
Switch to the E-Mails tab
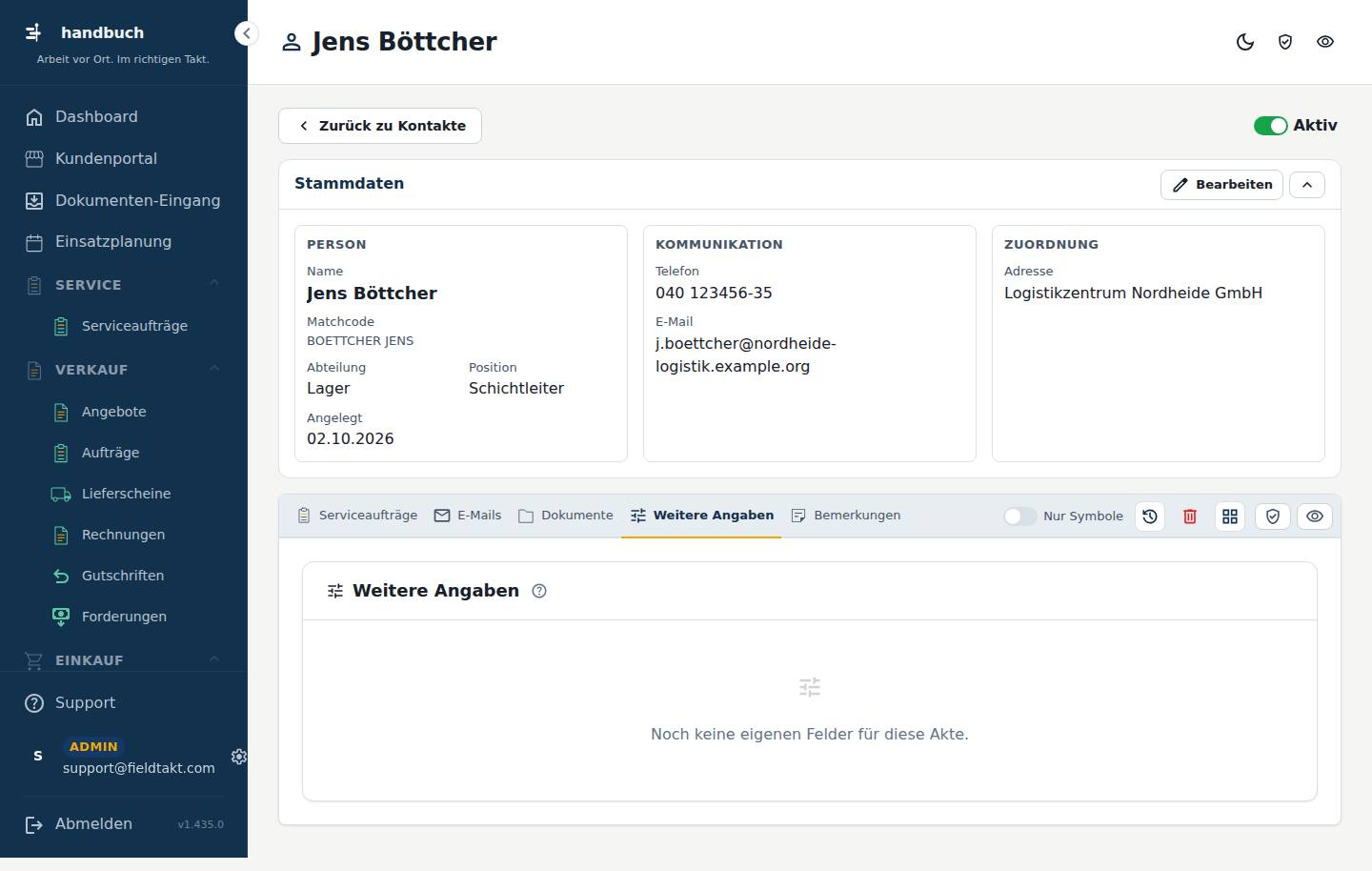468,516
